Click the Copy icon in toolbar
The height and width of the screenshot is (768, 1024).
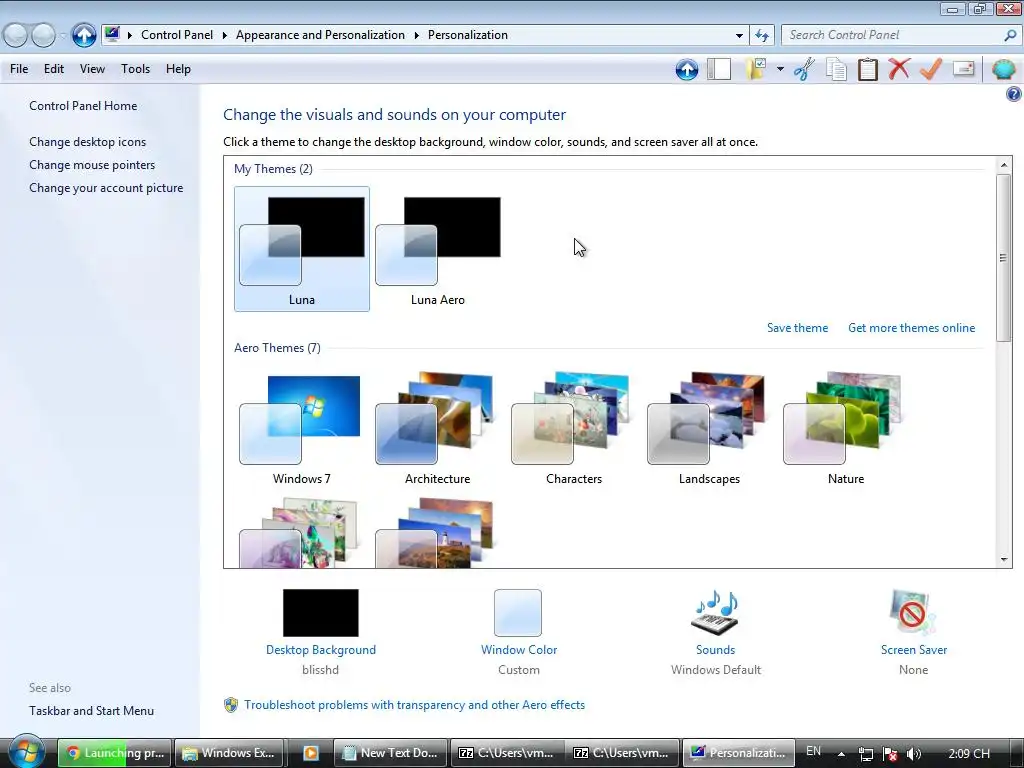836,69
